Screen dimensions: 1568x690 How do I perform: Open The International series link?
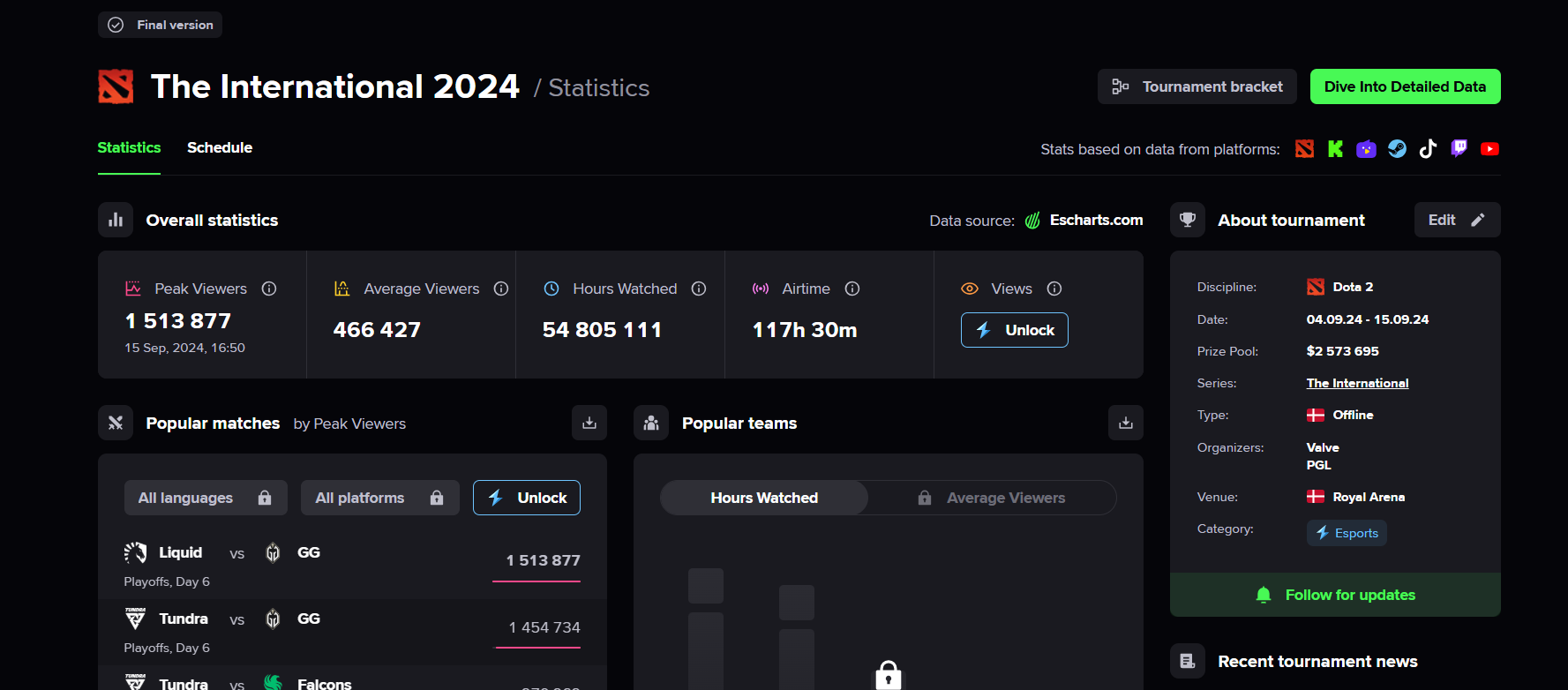coord(1357,383)
